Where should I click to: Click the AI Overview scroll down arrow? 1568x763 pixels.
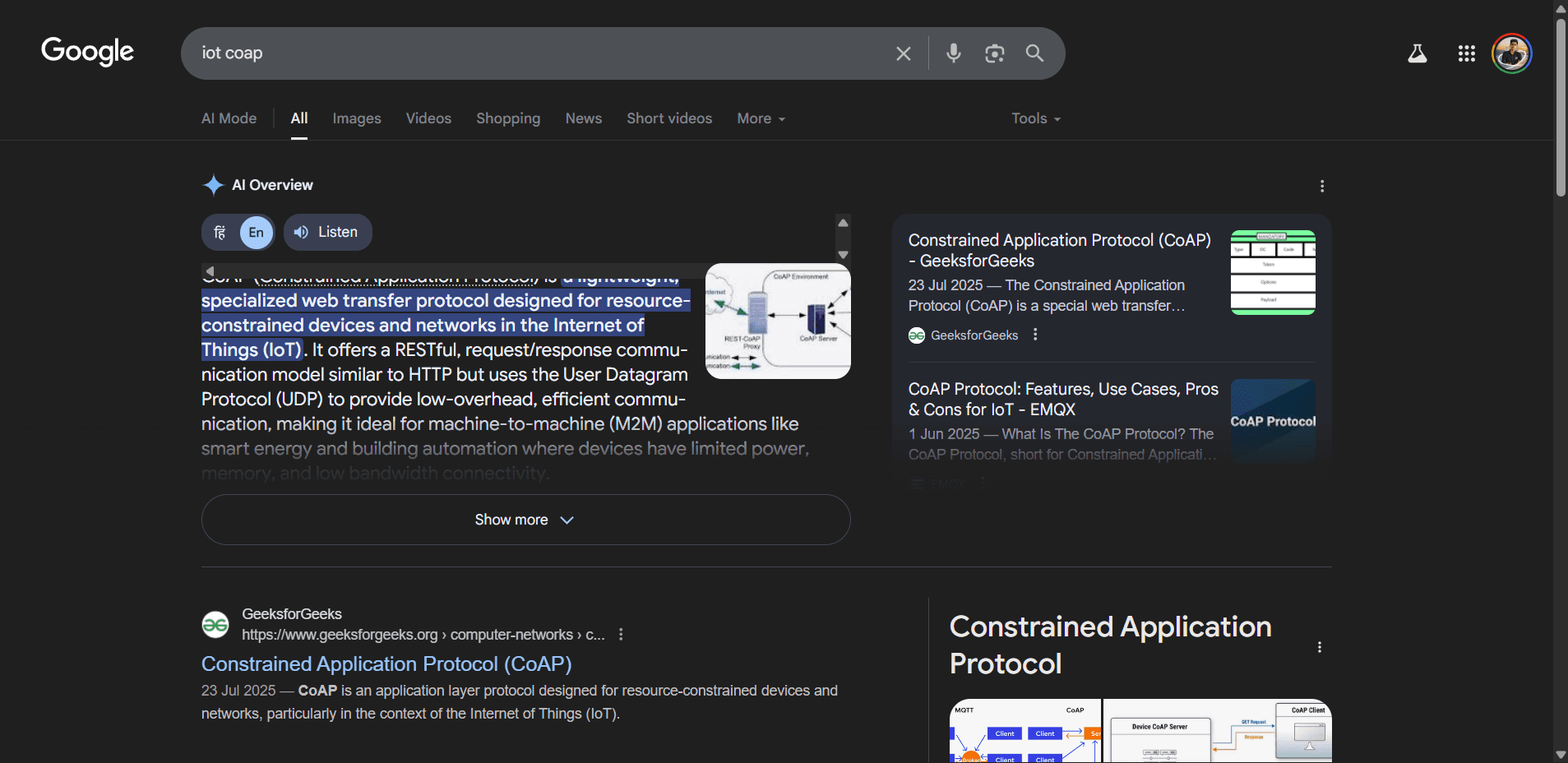coord(843,255)
